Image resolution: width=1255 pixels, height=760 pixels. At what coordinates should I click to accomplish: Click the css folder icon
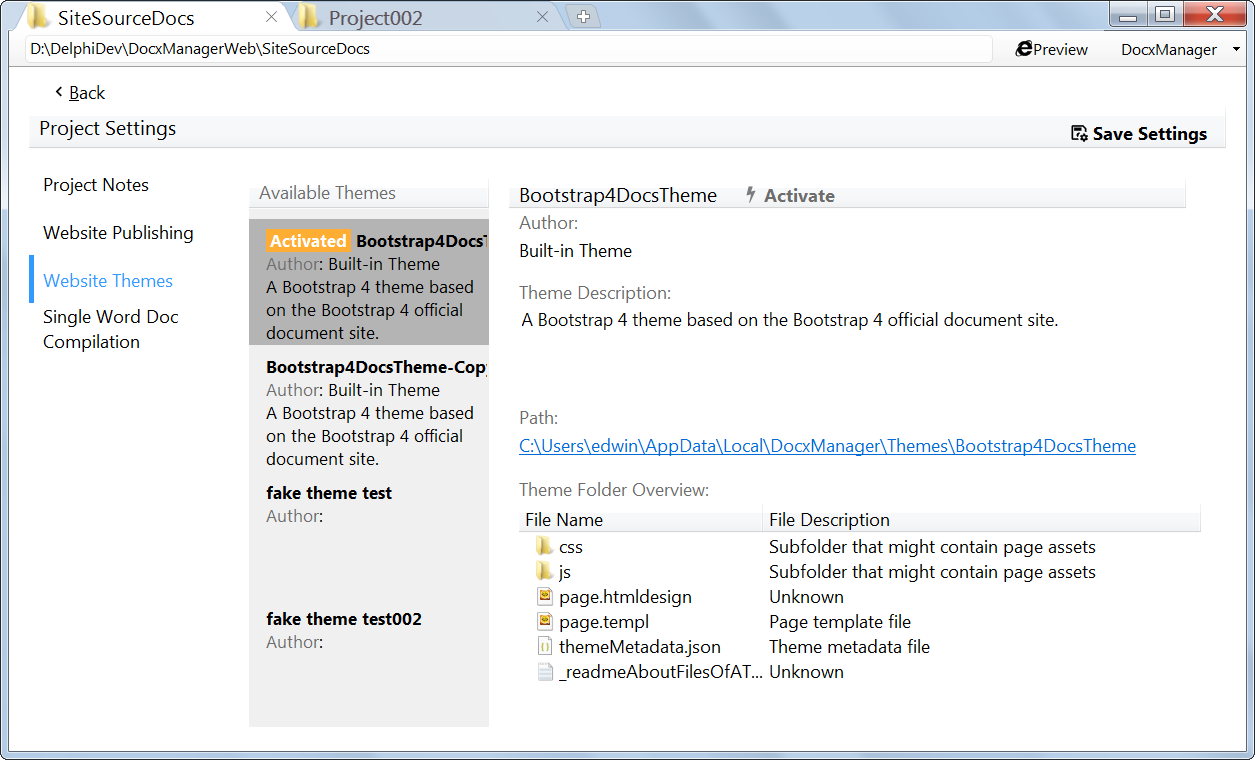click(544, 546)
